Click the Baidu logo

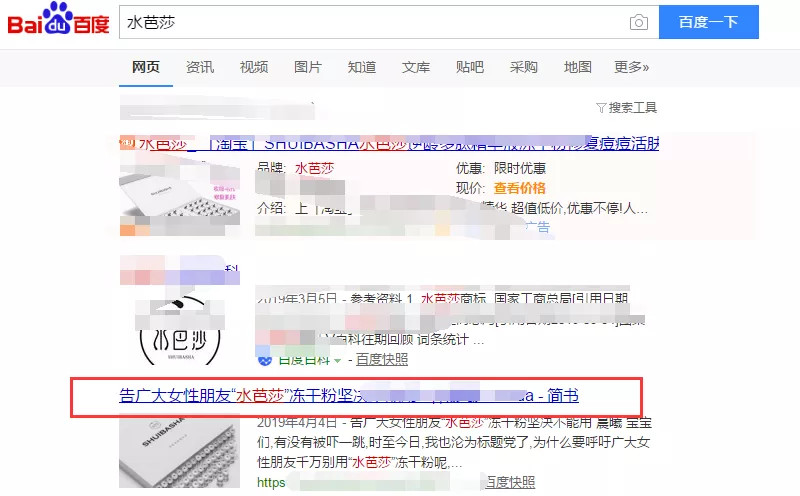[58, 21]
